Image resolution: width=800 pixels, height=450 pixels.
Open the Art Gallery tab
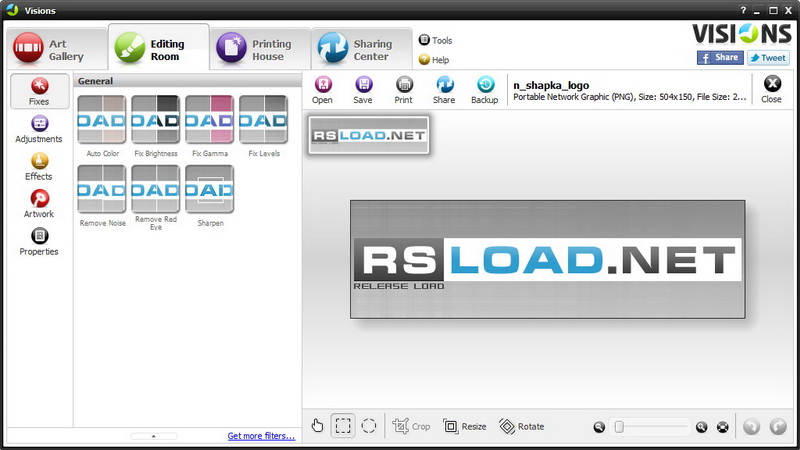56,49
